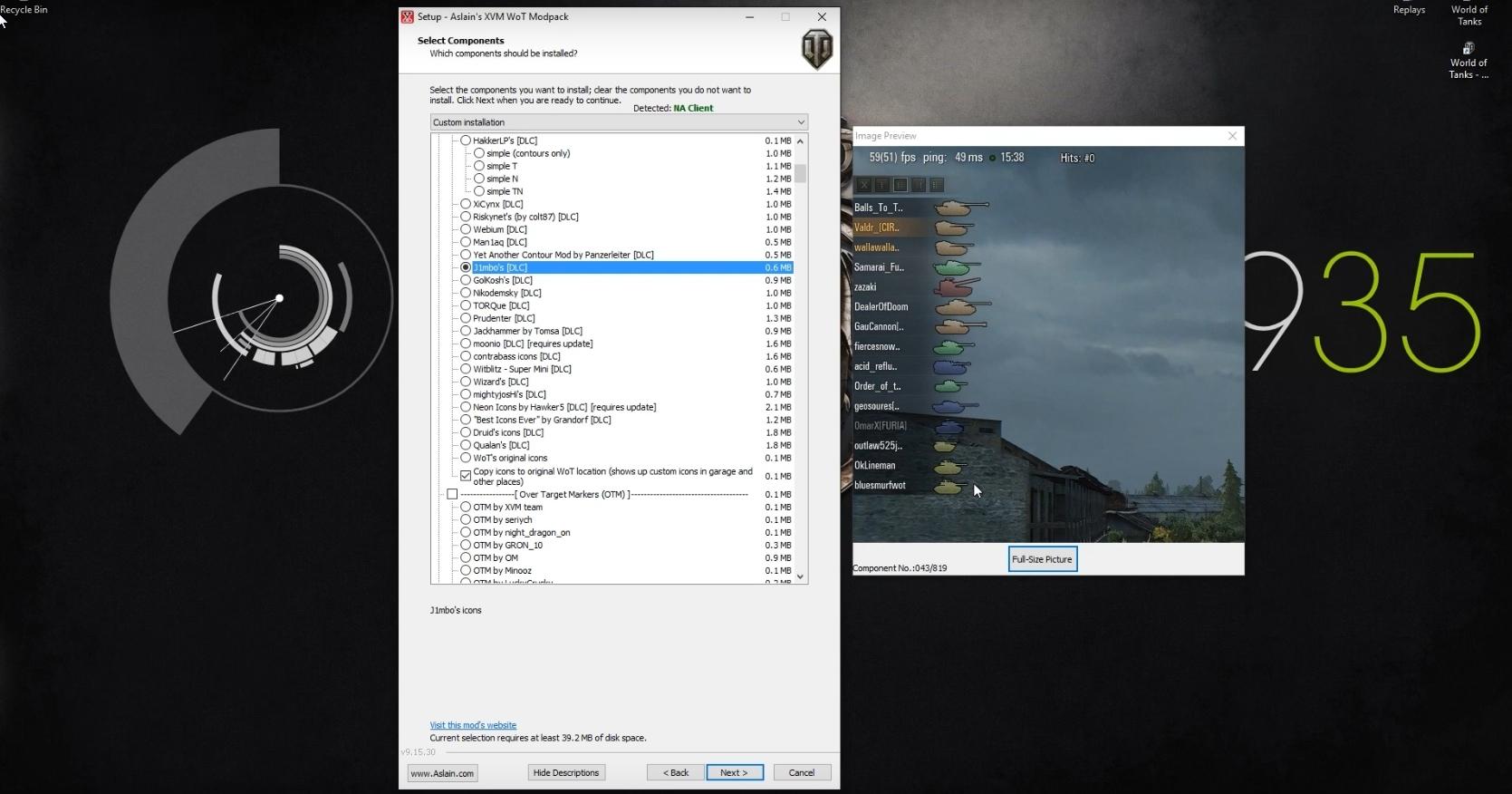Click Wizard's [DLC] entry
This screenshot has width=1512, height=794.
(500, 382)
